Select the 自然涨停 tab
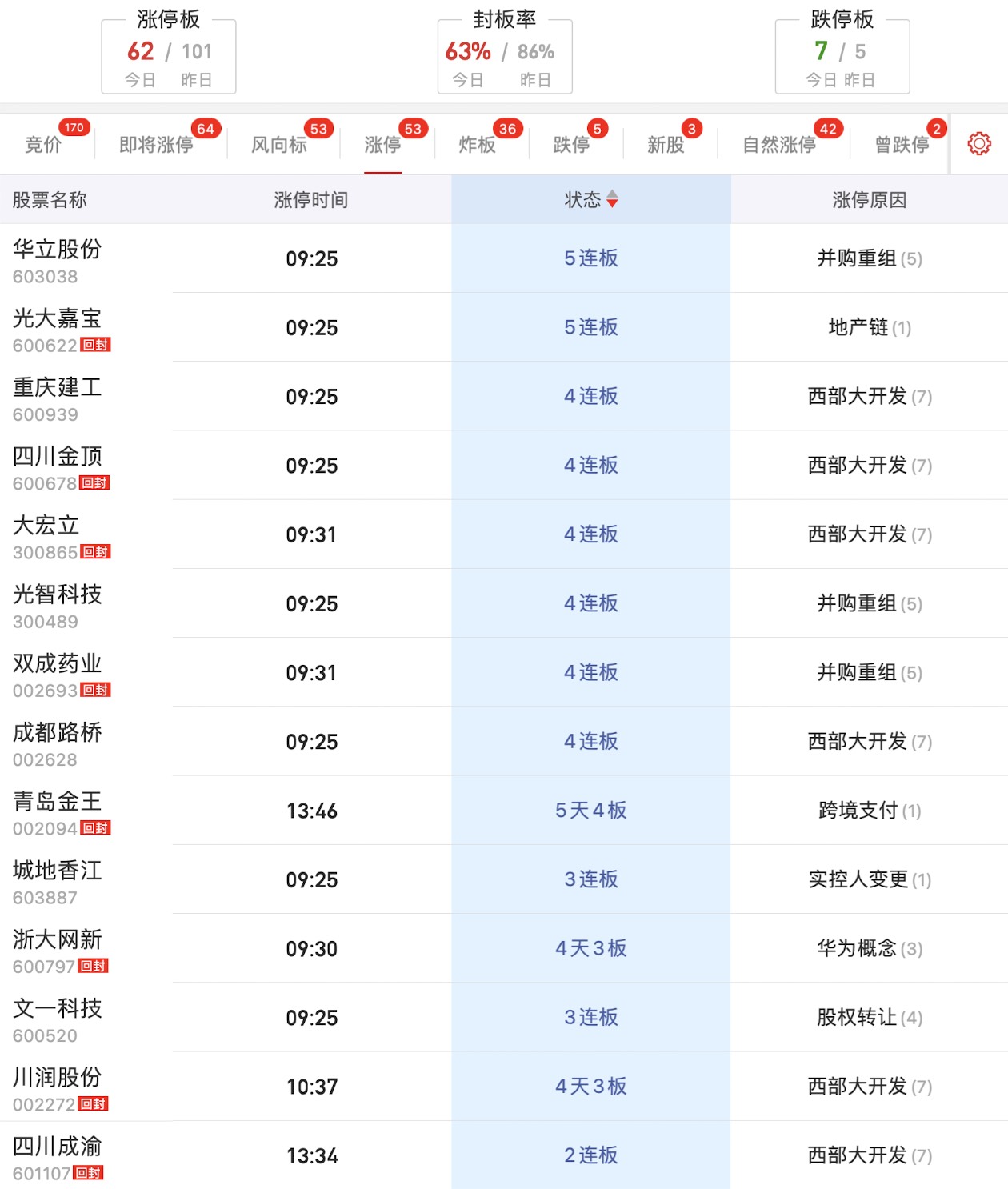1008x1189 pixels. tap(779, 145)
